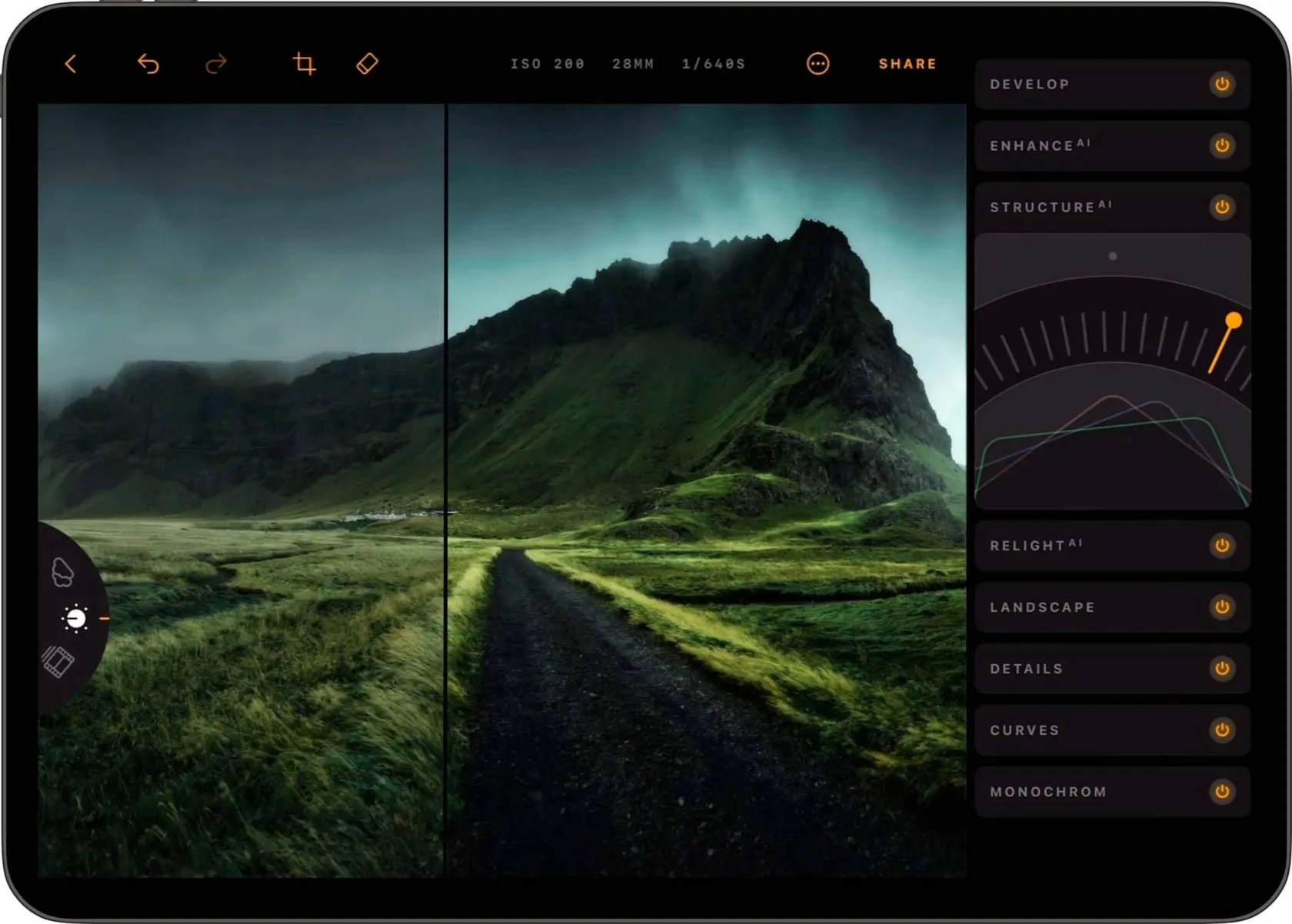
Task: Select the Erase tool
Action: 368,64
